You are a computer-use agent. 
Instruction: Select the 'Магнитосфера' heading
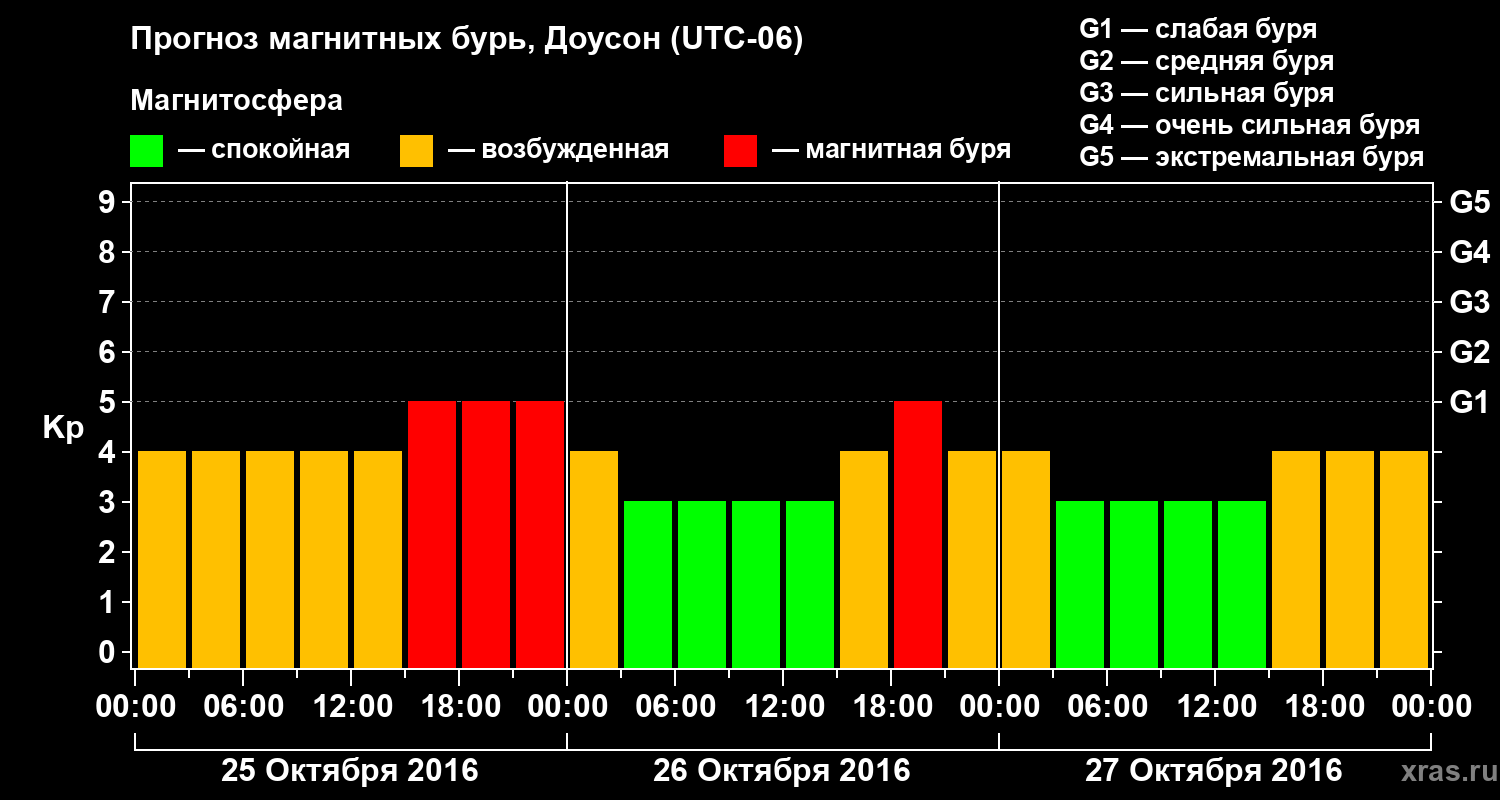click(236, 101)
